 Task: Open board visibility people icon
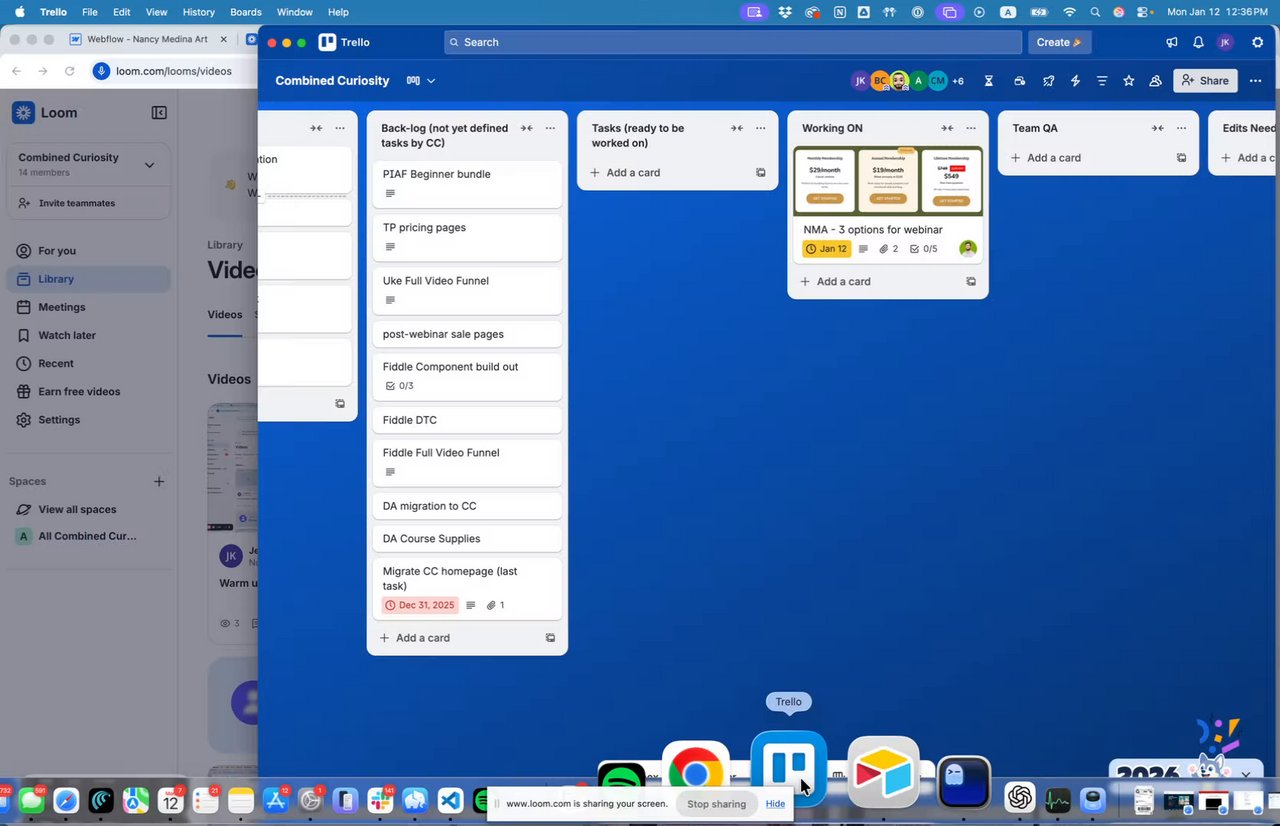(1155, 81)
